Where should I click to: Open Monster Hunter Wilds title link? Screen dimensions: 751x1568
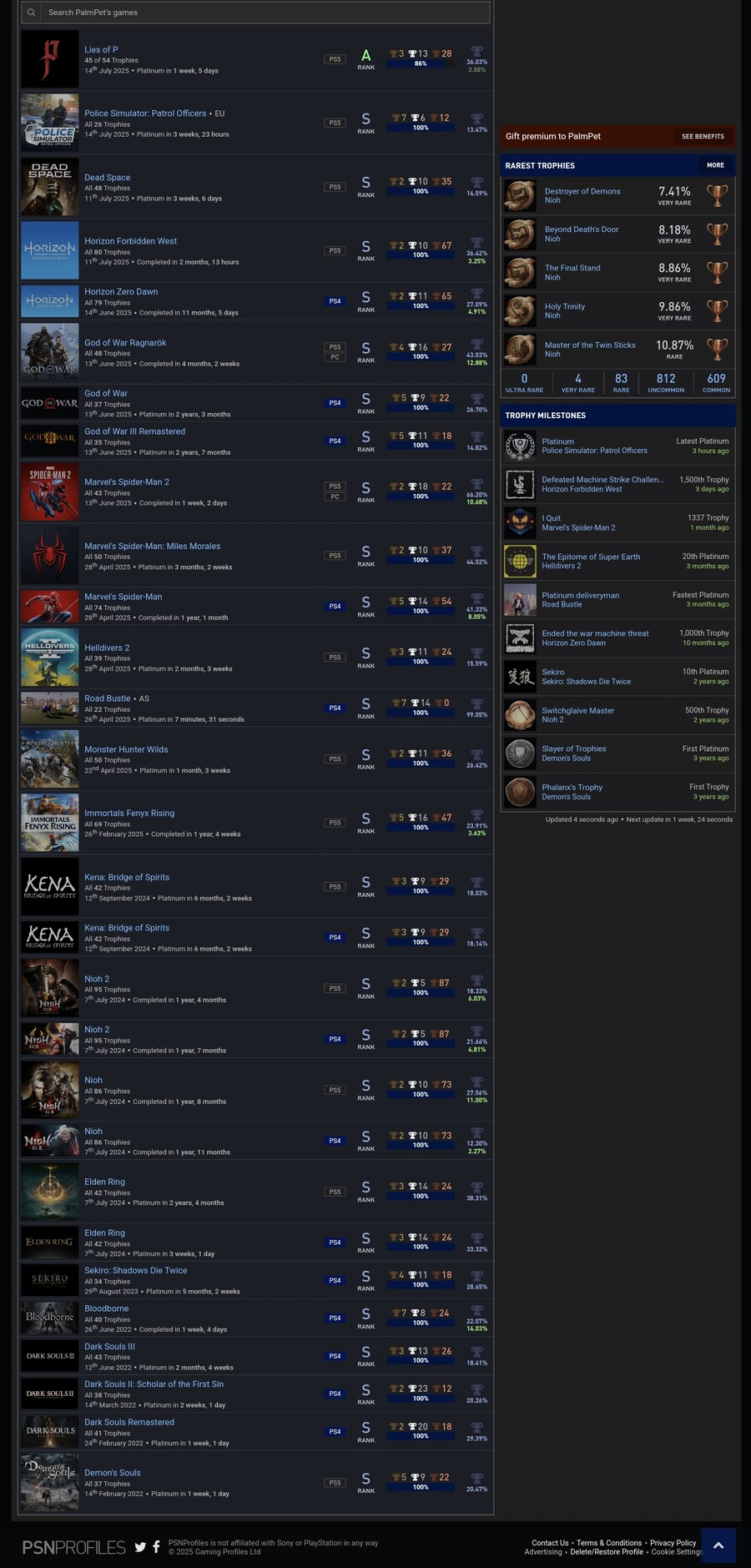click(x=126, y=749)
